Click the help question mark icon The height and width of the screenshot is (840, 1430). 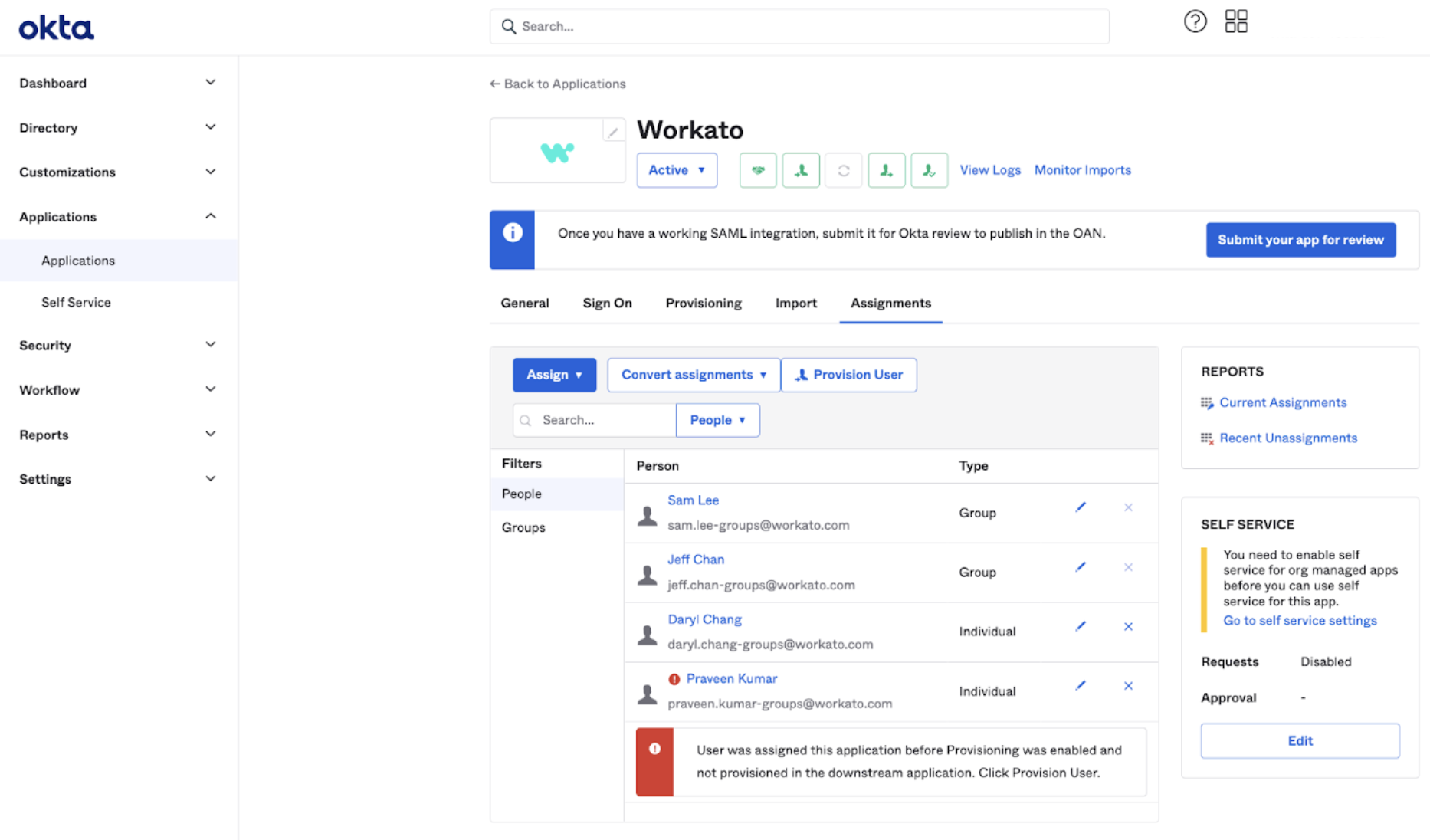coord(1195,21)
